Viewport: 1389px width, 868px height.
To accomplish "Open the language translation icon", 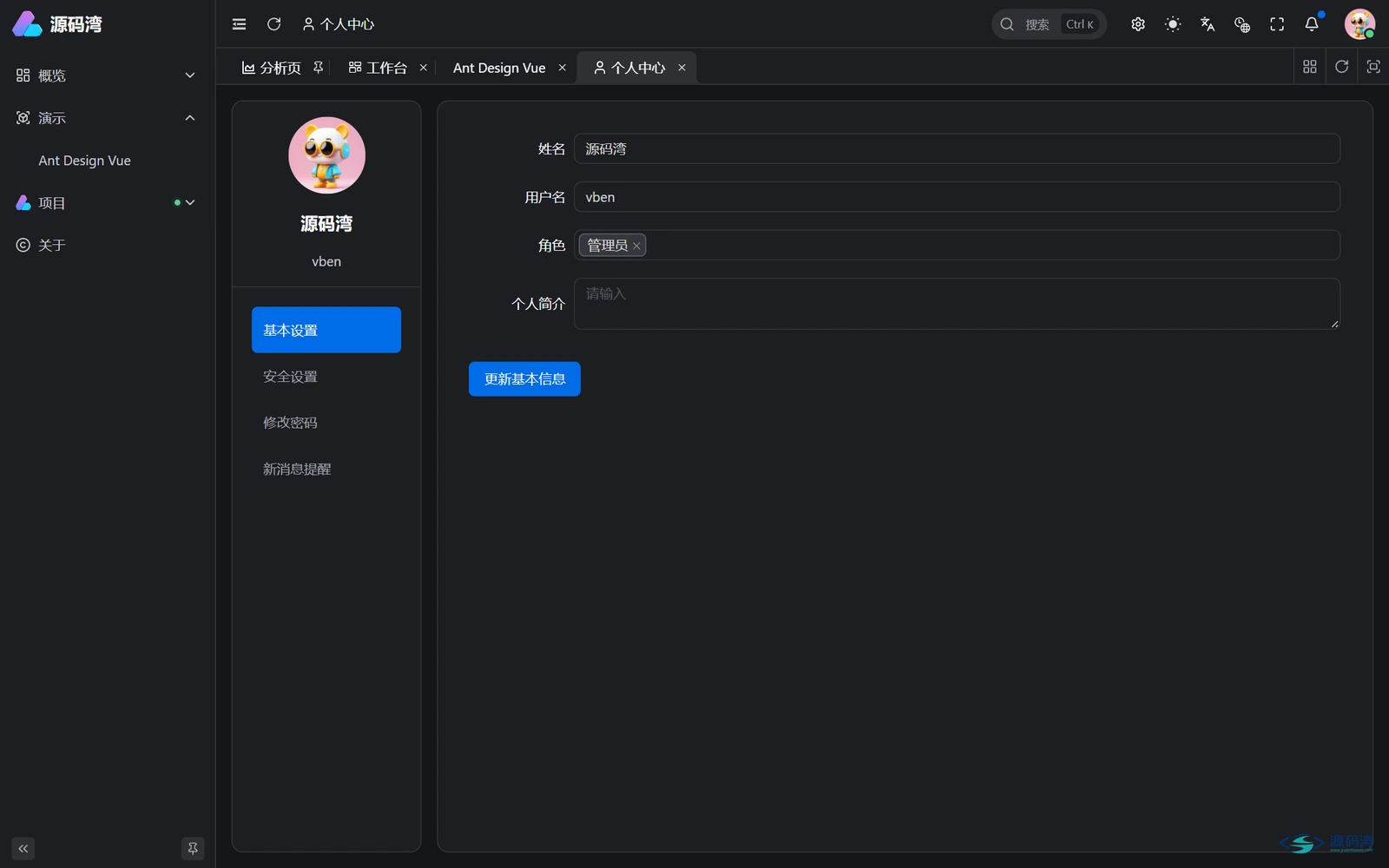I will [x=1208, y=24].
